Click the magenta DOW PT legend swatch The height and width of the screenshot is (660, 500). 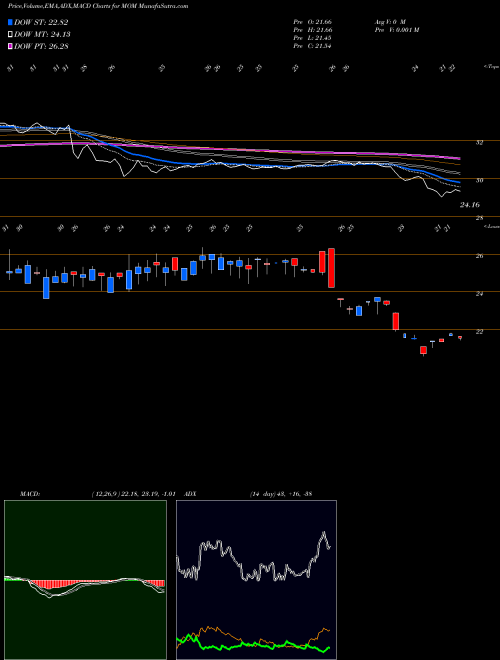tap(10, 46)
